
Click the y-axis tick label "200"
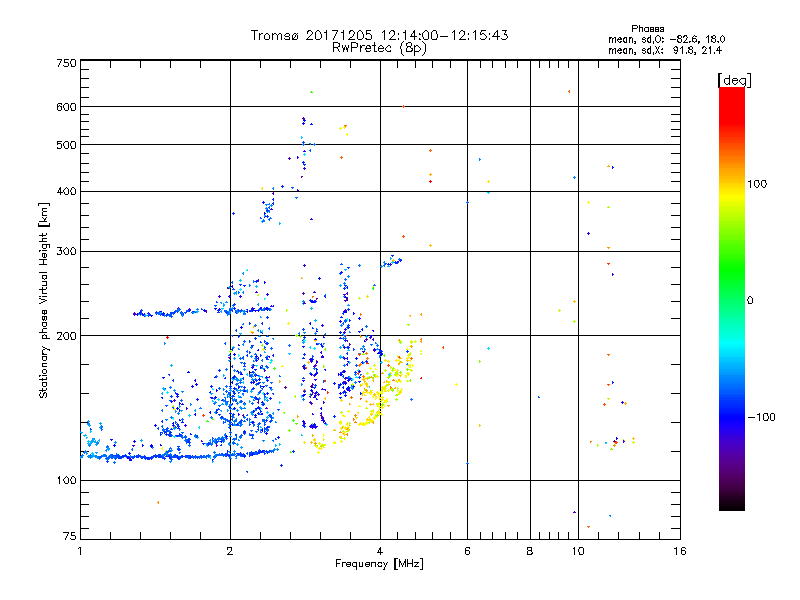click(x=66, y=336)
